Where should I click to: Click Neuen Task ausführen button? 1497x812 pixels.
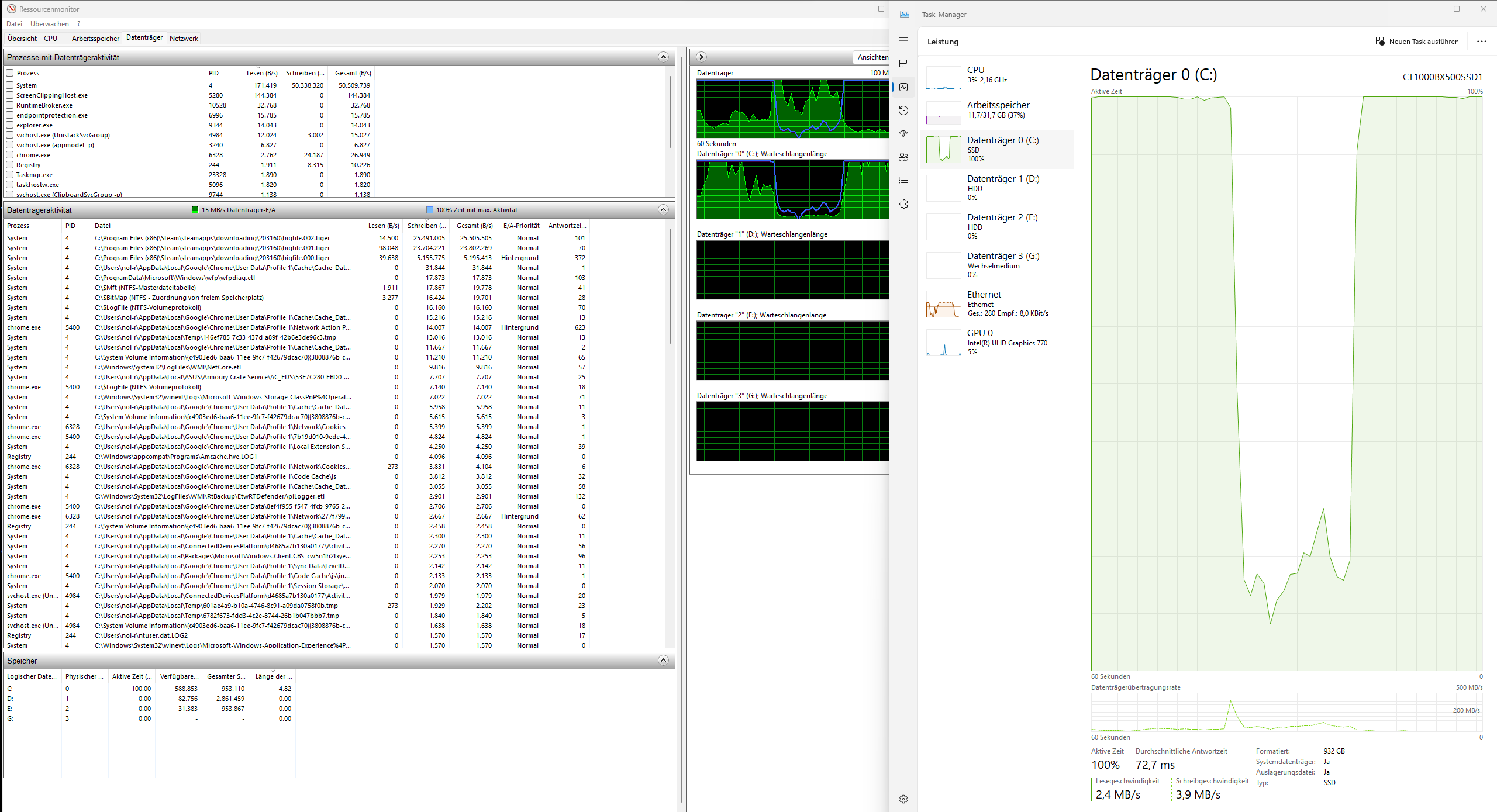[1416, 42]
